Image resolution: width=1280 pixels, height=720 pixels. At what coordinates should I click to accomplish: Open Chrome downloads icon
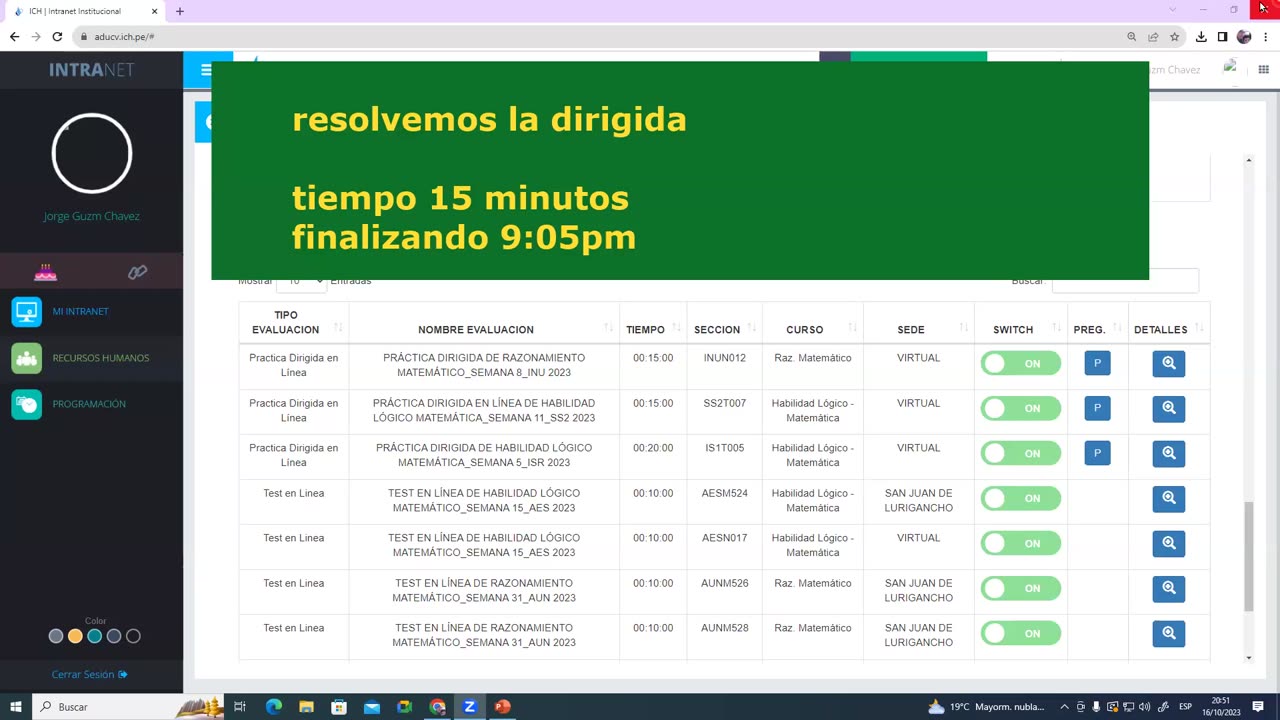pyautogui.click(x=1201, y=37)
